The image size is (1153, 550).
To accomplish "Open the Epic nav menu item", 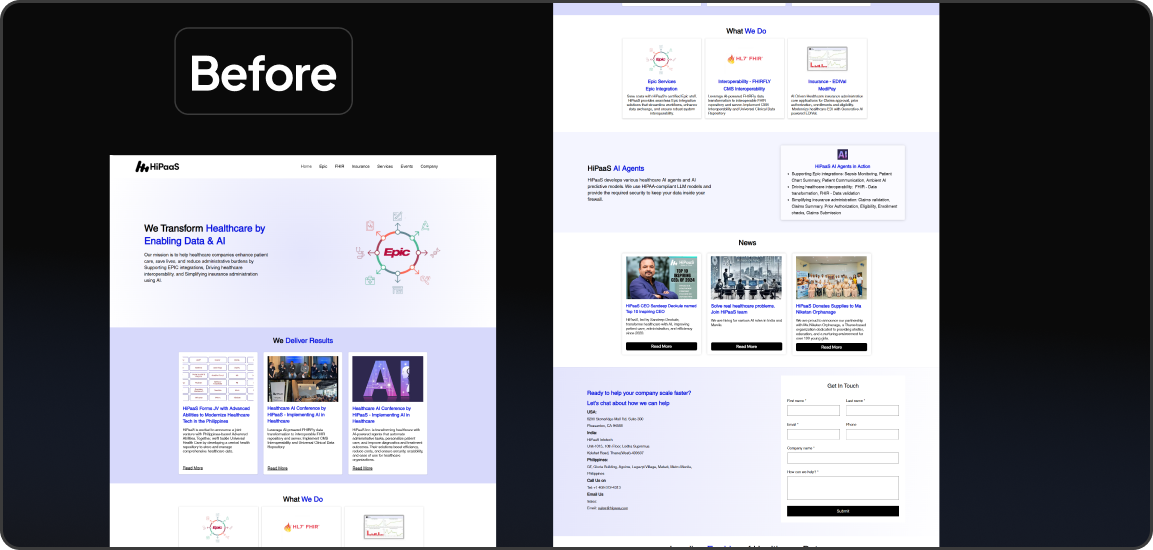I will point(323,167).
